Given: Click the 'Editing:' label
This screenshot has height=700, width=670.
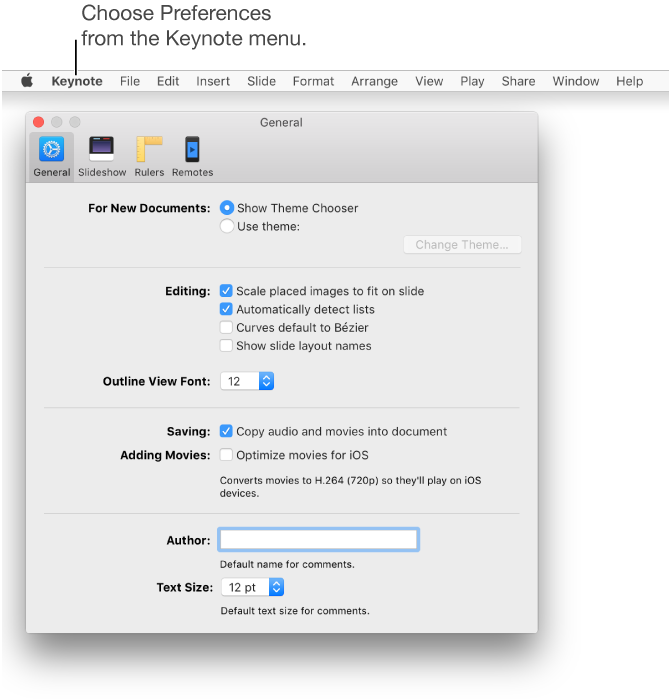Looking at the screenshot, I should [x=188, y=291].
